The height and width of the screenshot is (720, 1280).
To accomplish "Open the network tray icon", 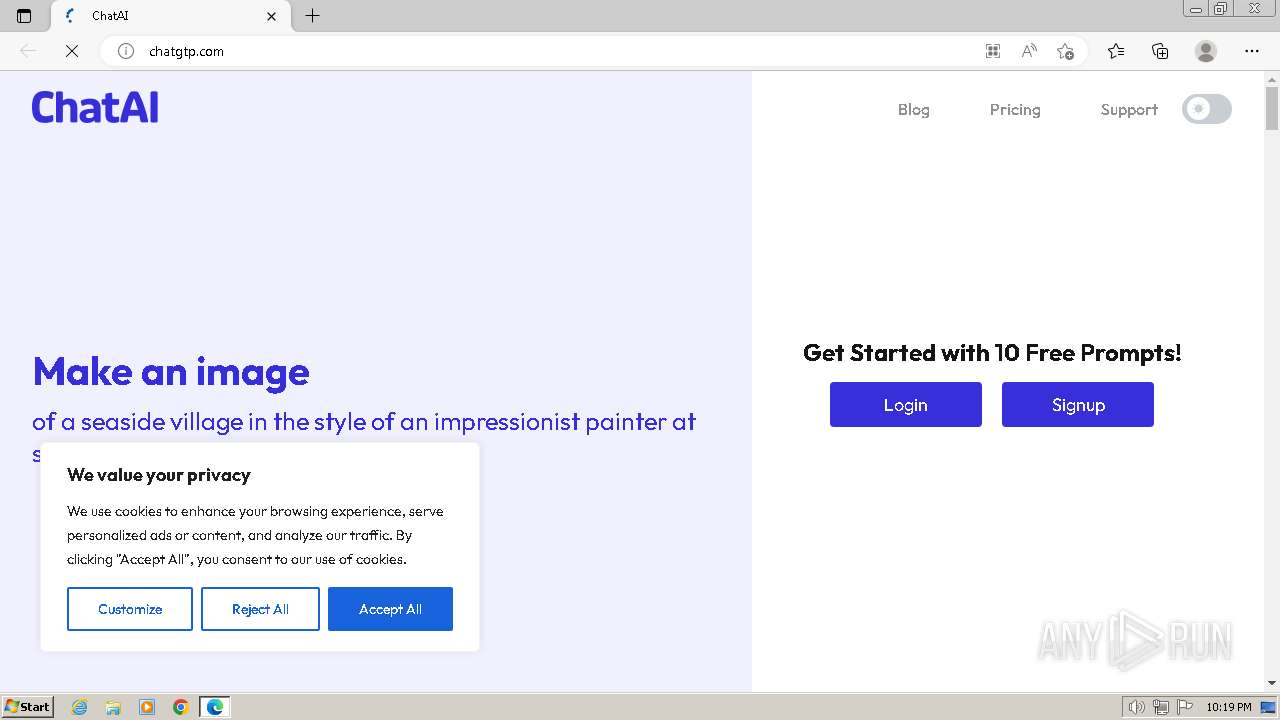I will [x=1161, y=707].
